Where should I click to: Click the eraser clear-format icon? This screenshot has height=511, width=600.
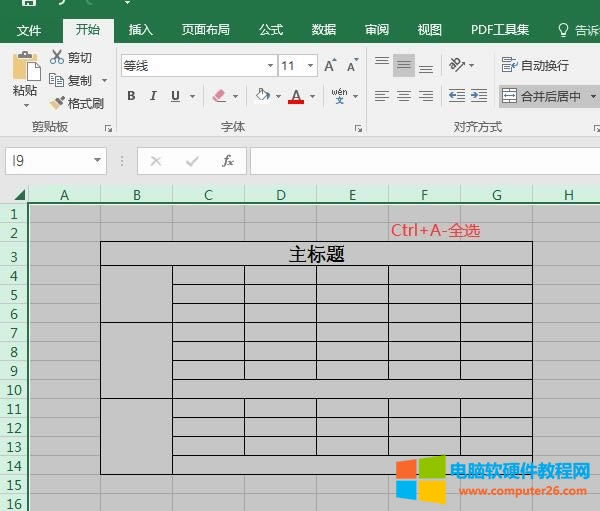tap(220, 96)
